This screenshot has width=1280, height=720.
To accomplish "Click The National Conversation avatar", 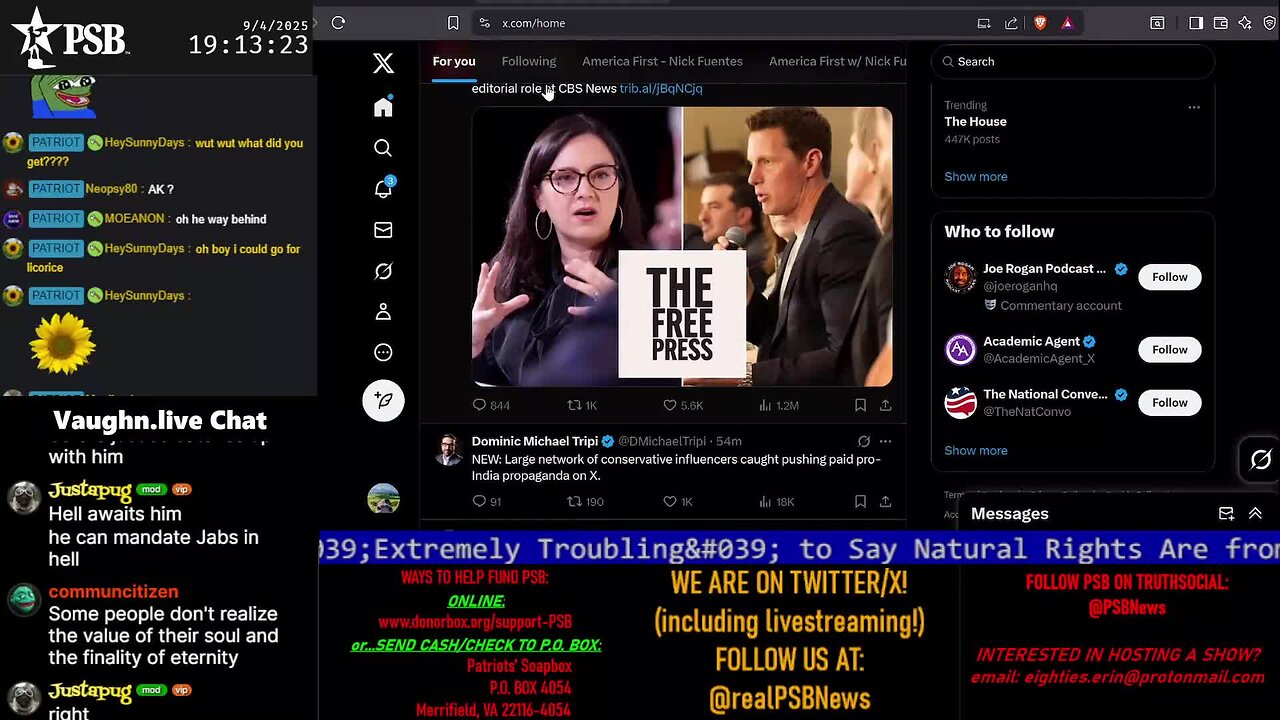I will point(960,402).
